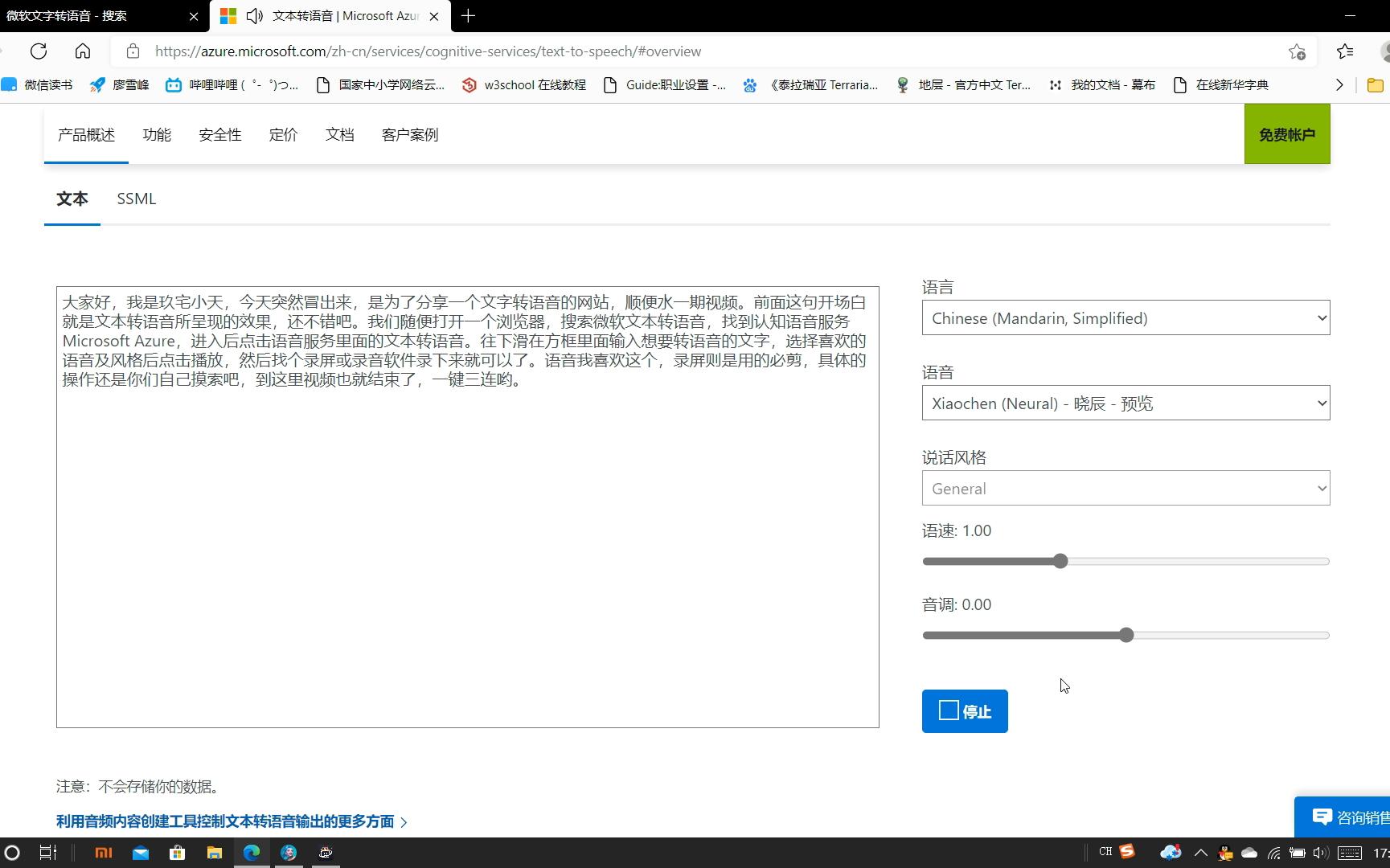
Task: Show more bookmarks chevron
Action: click(x=1339, y=84)
